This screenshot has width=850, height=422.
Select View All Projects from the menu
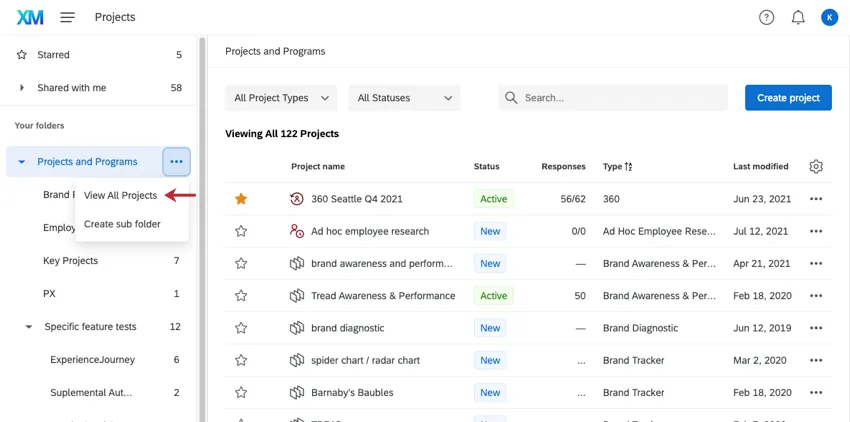[120, 195]
